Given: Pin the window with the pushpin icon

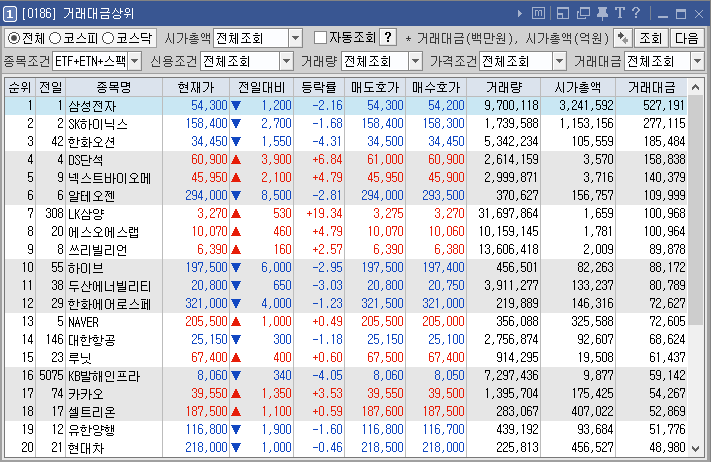Looking at the screenshot, I should pyautogui.click(x=602, y=14).
